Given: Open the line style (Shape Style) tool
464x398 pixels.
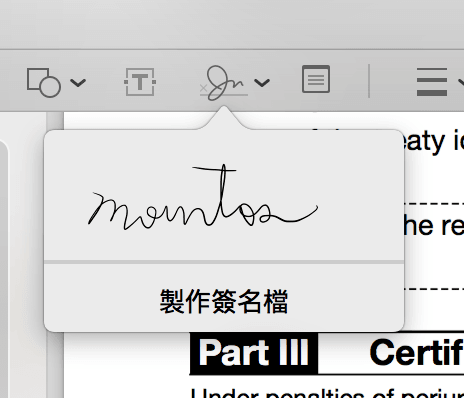Looking at the screenshot, I should coord(432,82).
